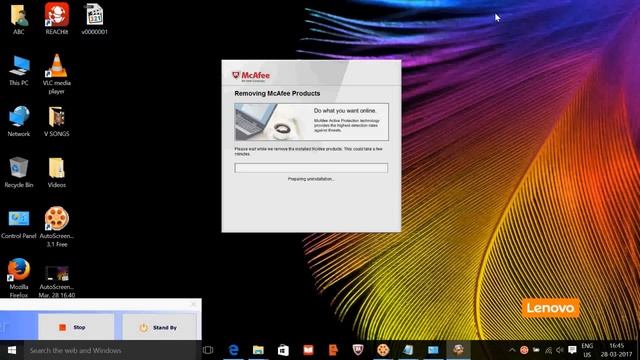Switch to the active McAfee removal tool taskbar icon
The width and height of the screenshot is (640, 360).
tap(458, 350)
